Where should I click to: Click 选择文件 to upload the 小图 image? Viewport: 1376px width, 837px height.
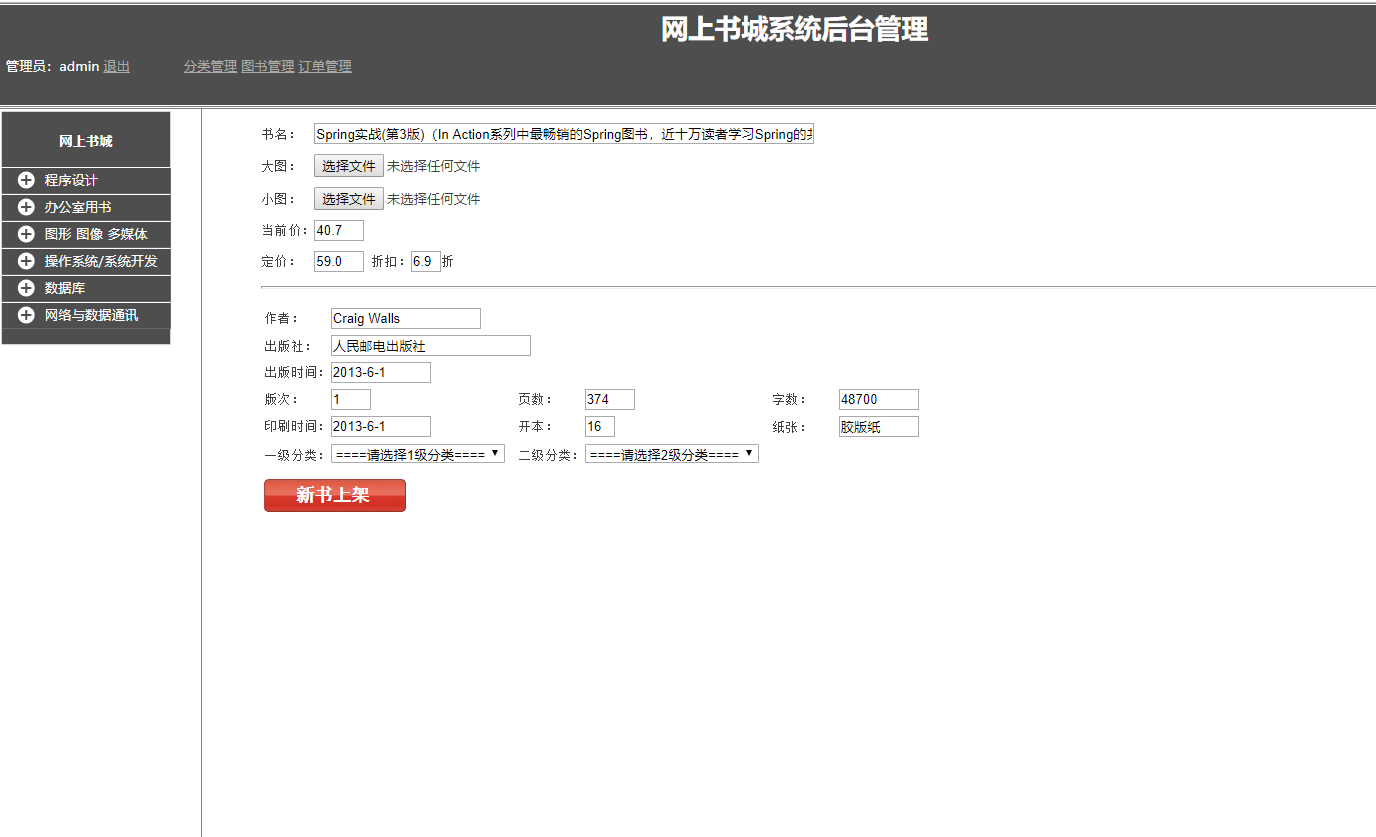(x=348, y=198)
